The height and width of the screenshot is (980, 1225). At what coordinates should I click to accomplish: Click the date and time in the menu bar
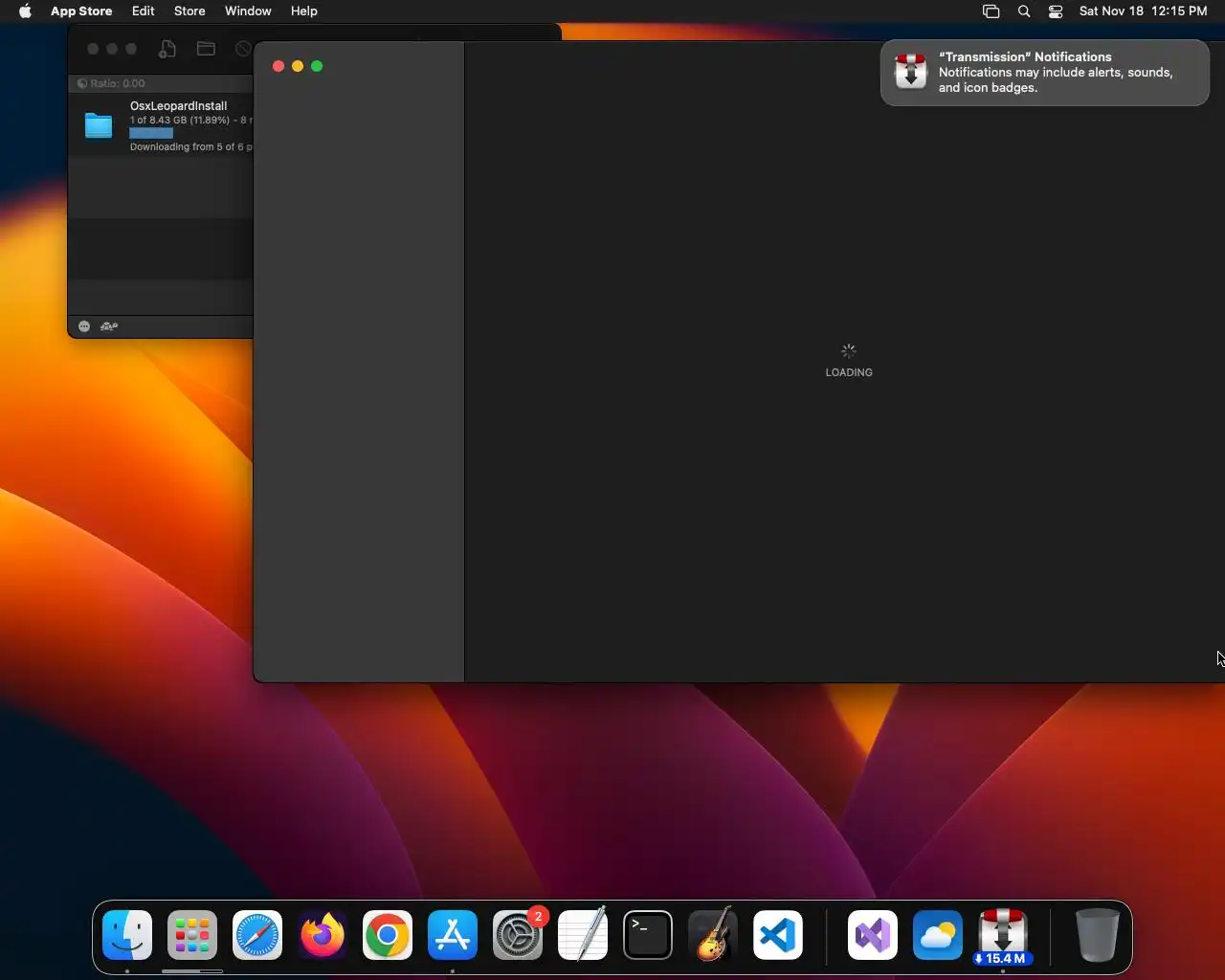[1144, 11]
